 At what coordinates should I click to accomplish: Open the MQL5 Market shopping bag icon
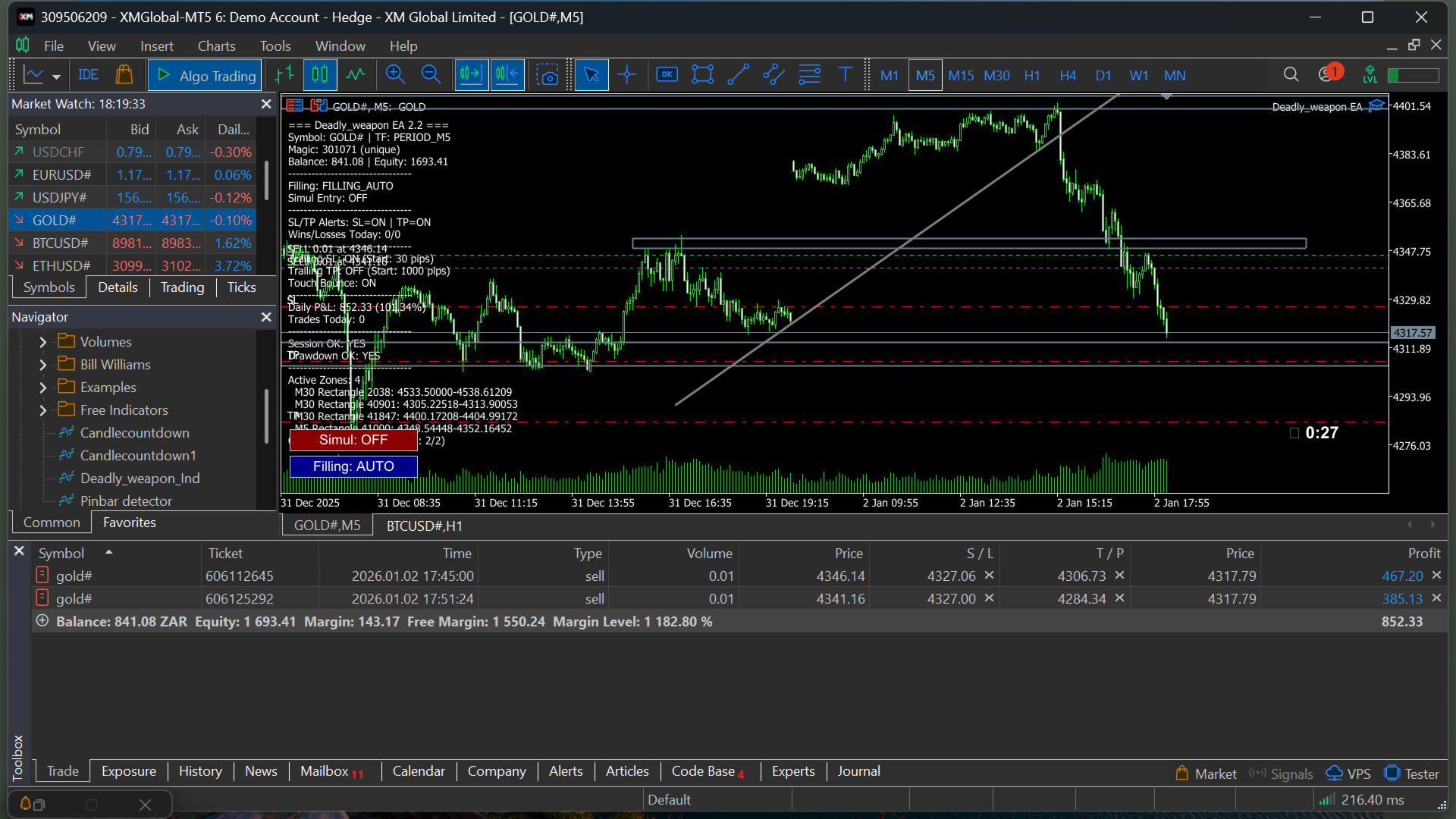point(124,75)
